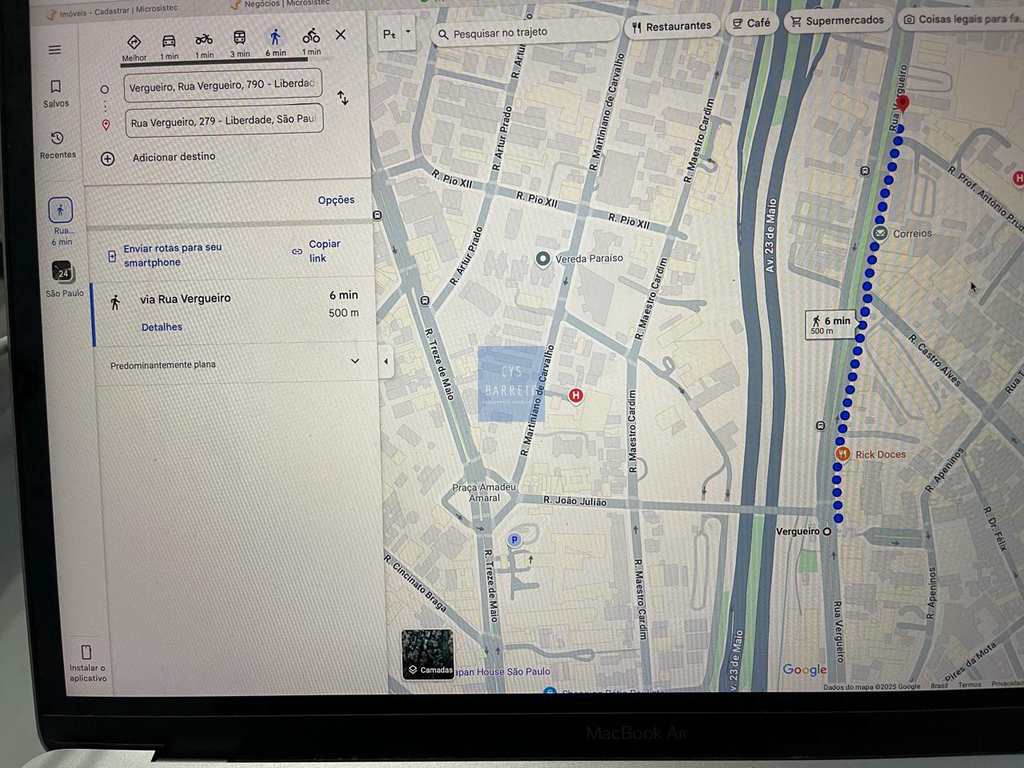1024x768 pixels.
Task: Click the transit stop icon on R. Treze de Maio
Action: click(x=425, y=300)
